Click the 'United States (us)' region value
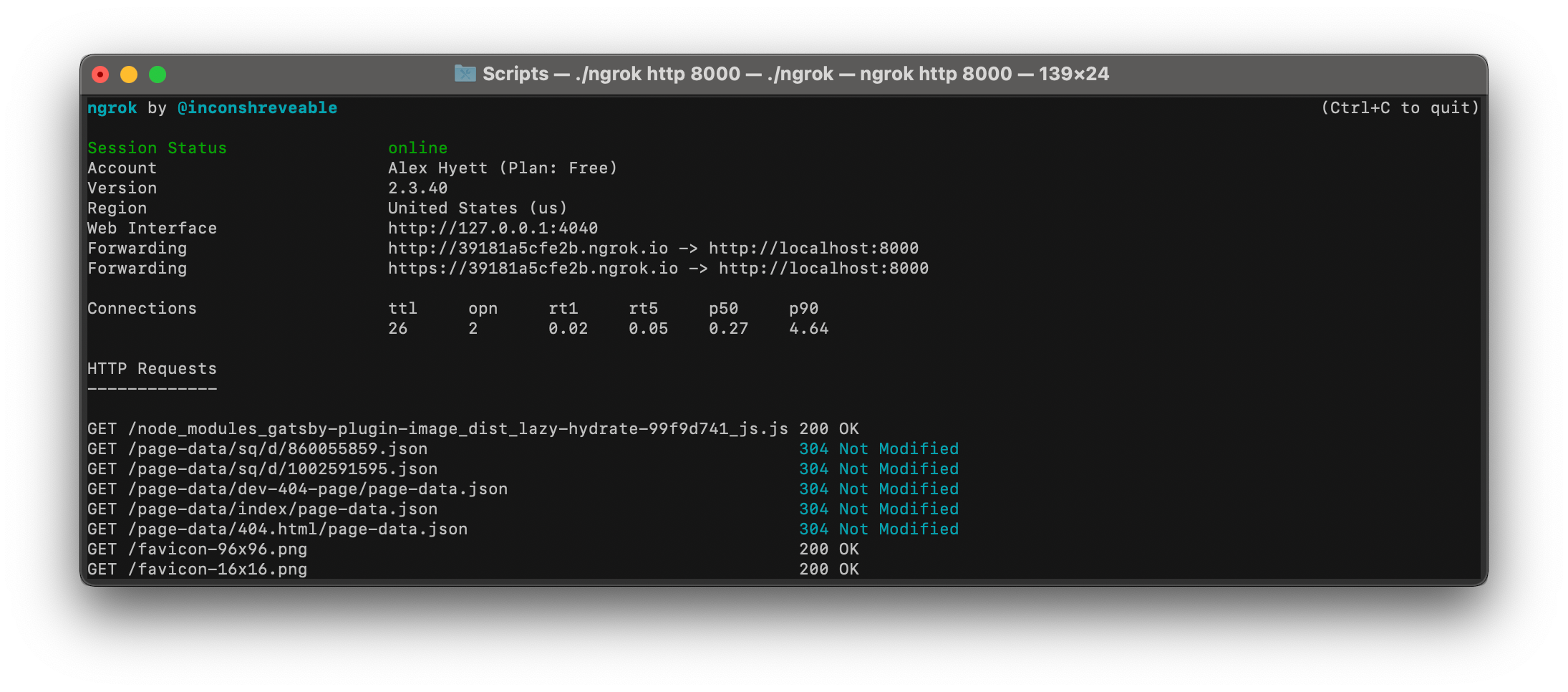This screenshot has width=1568, height=692. pyautogui.click(x=478, y=208)
